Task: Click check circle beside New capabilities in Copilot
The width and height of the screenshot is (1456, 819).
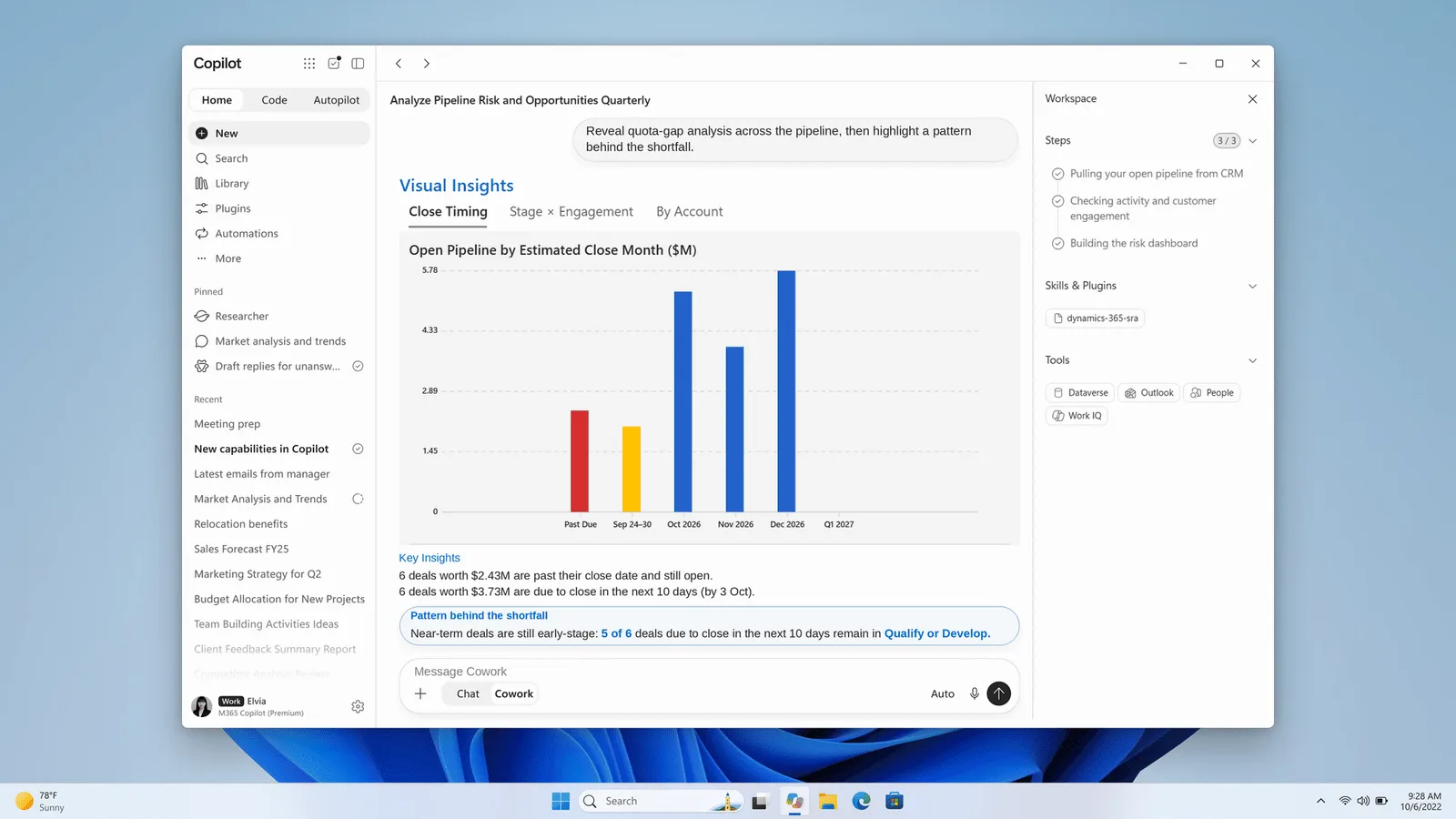Action: [x=358, y=450]
